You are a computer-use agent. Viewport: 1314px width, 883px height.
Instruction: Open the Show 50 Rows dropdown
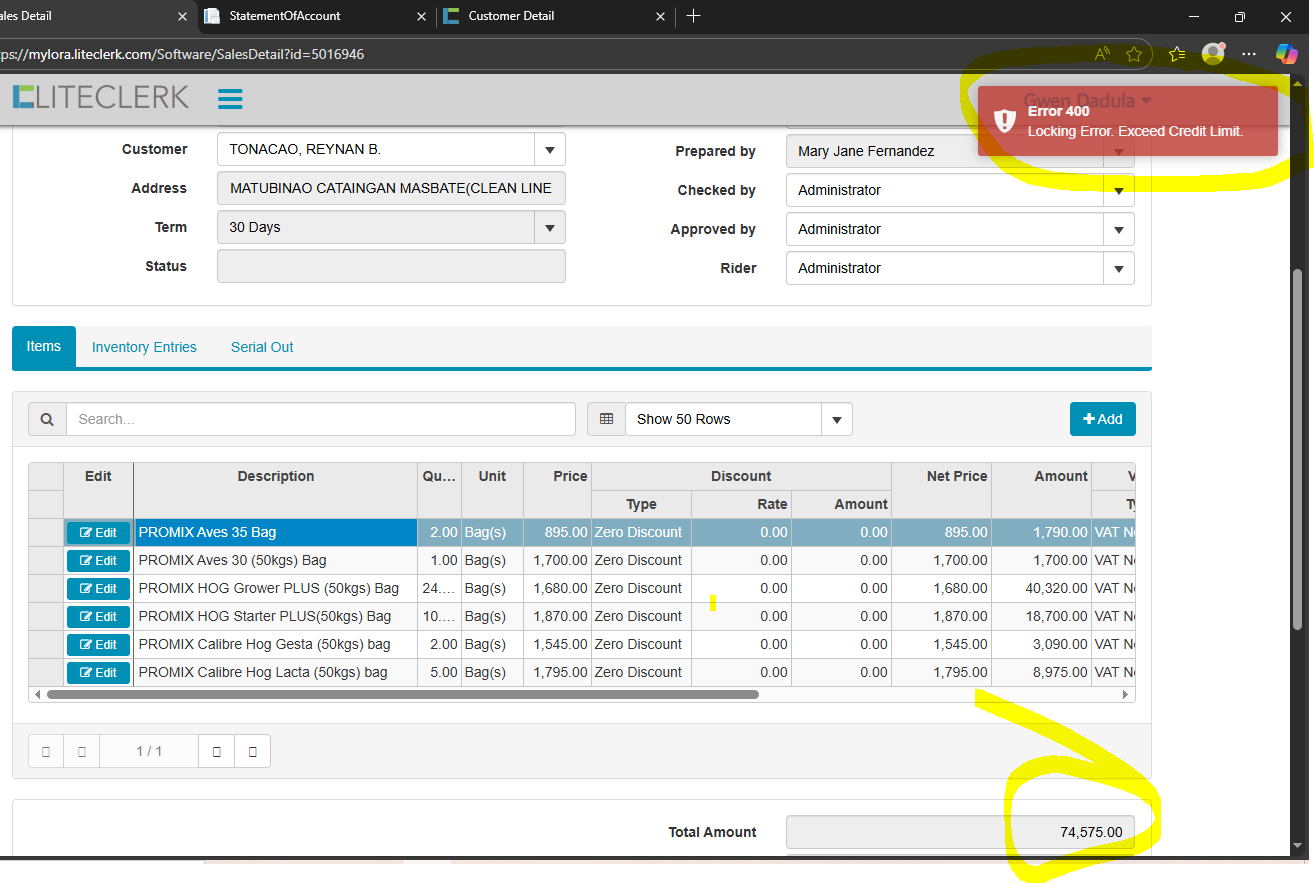coord(837,419)
